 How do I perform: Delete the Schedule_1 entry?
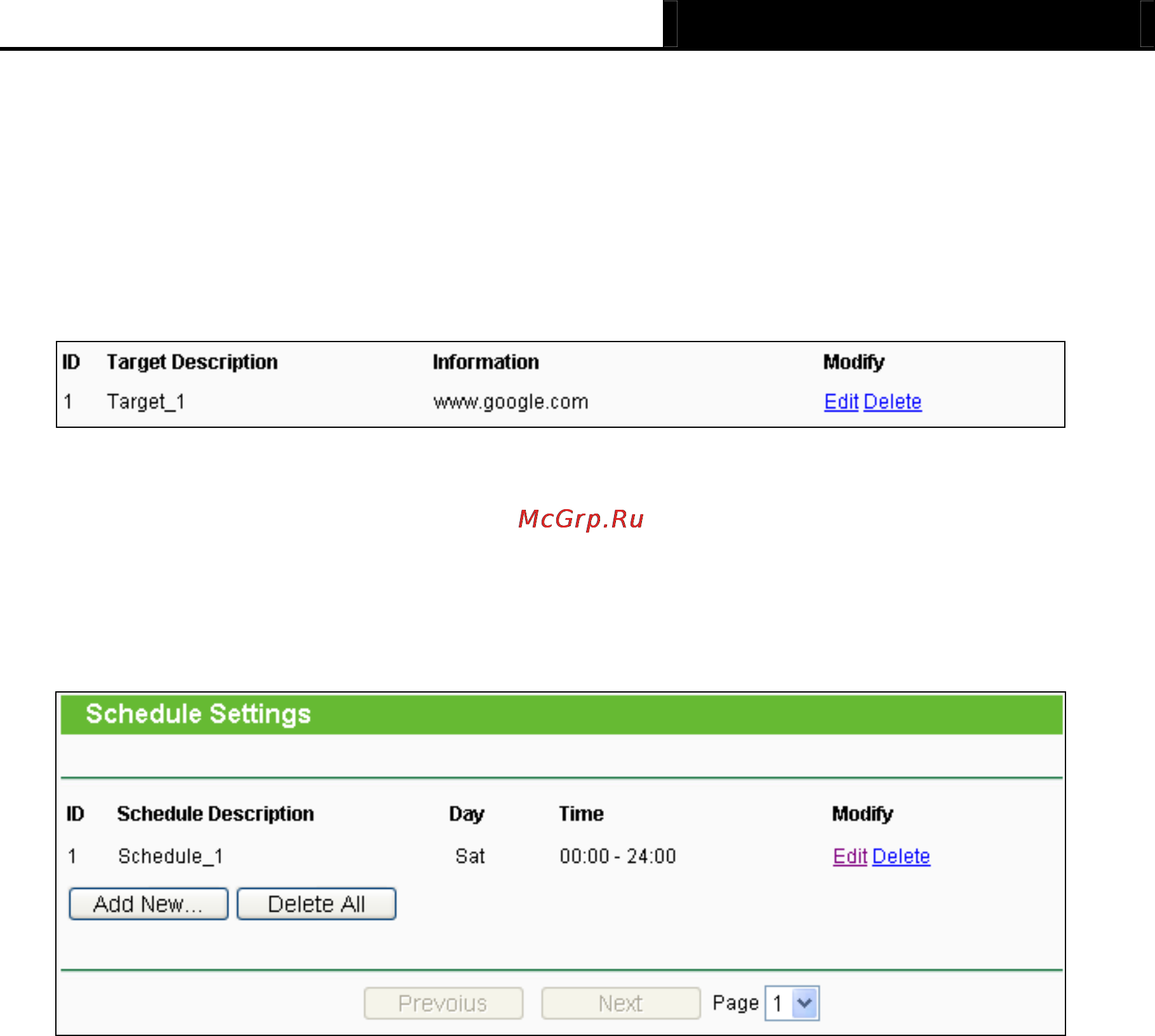(901, 856)
